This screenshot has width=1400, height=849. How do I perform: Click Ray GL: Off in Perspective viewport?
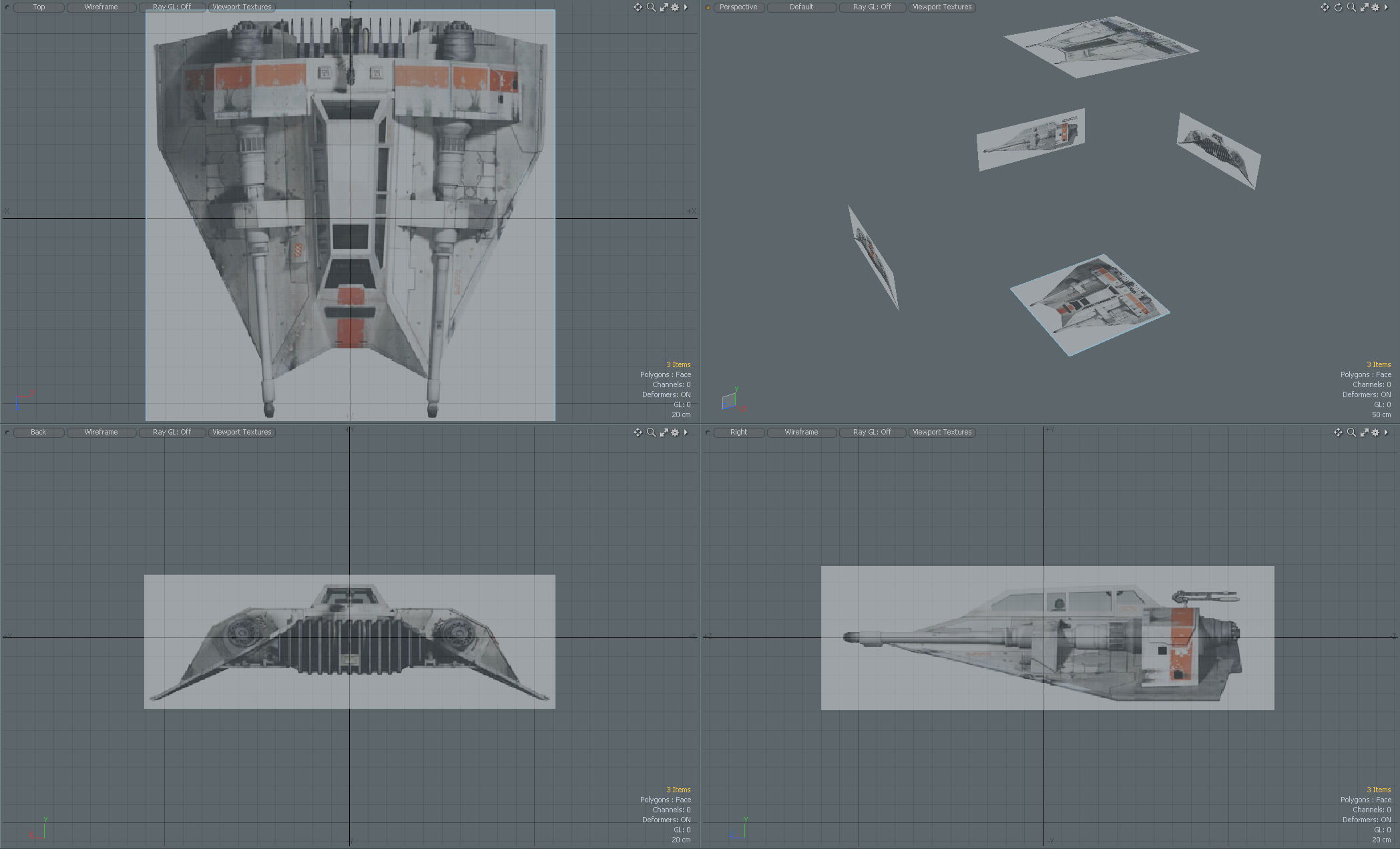coord(872,7)
